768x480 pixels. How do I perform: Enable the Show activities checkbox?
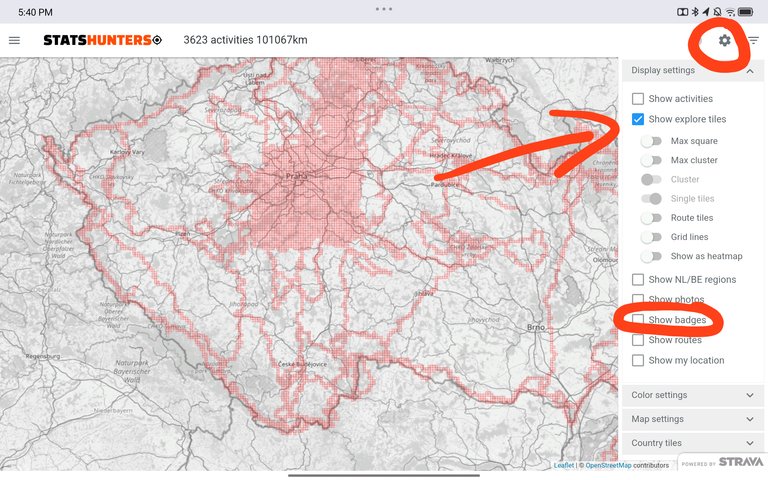coord(638,99)
